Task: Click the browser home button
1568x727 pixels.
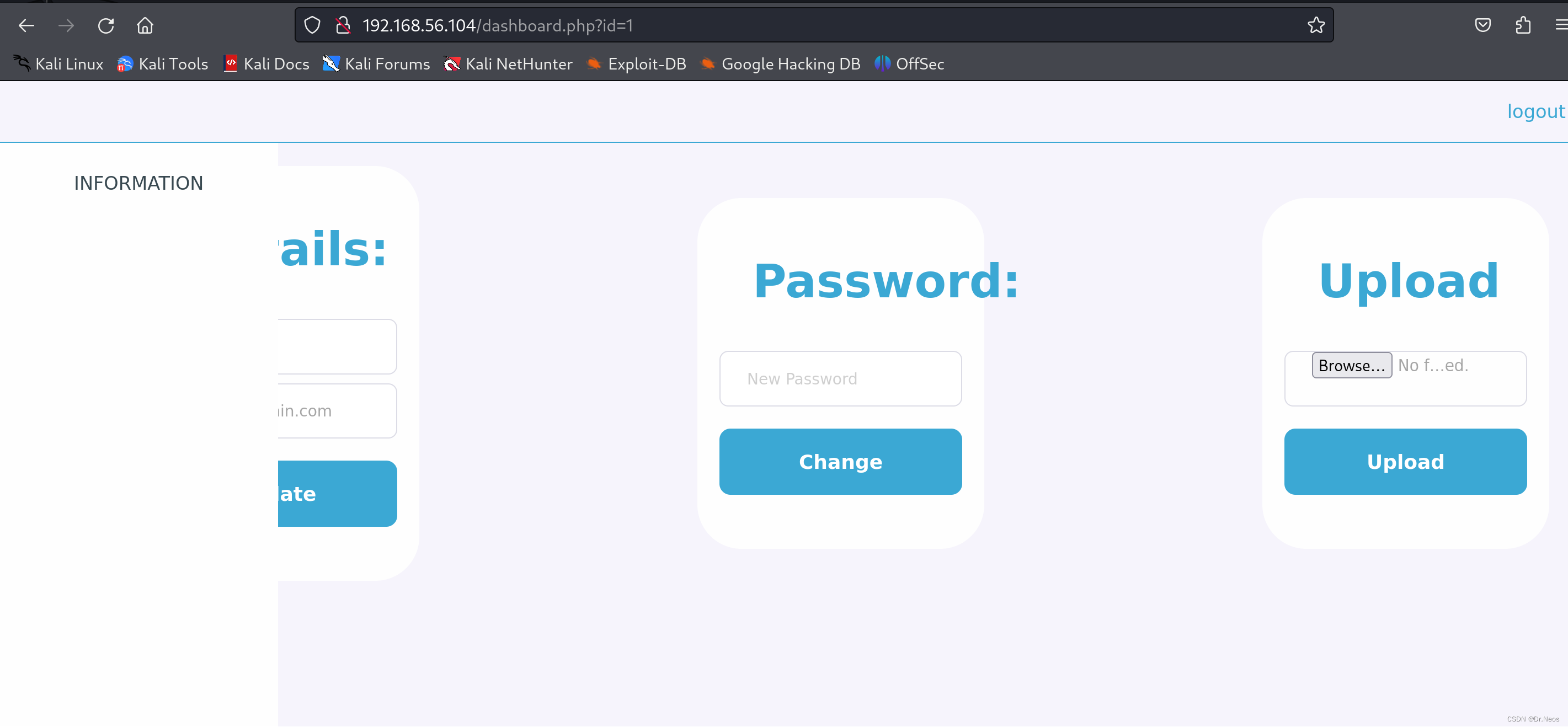Action: pos(145,25)
